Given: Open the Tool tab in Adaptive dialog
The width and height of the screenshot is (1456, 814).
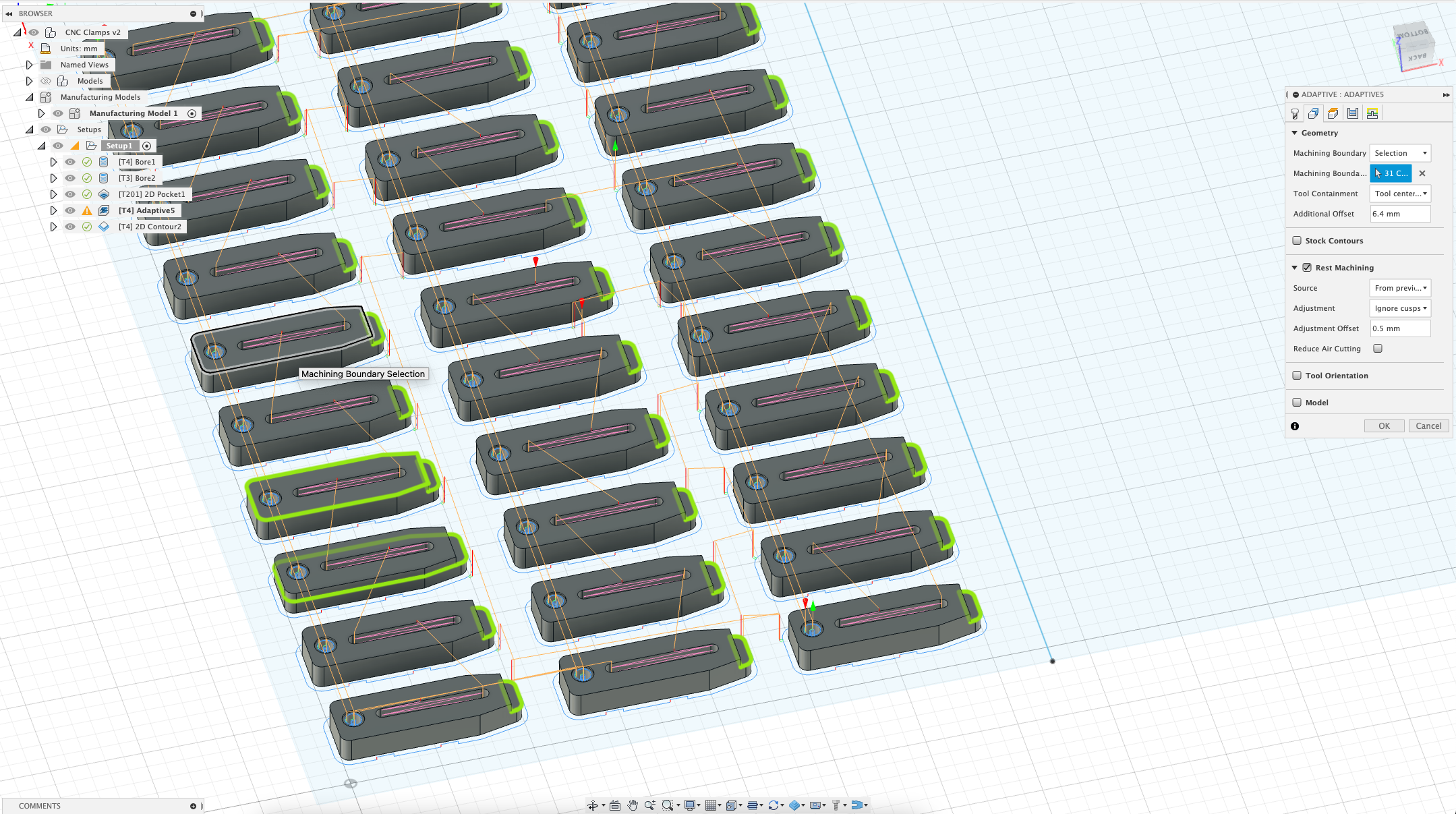Looking at the screenshot, I should [x=1295, y=113].
